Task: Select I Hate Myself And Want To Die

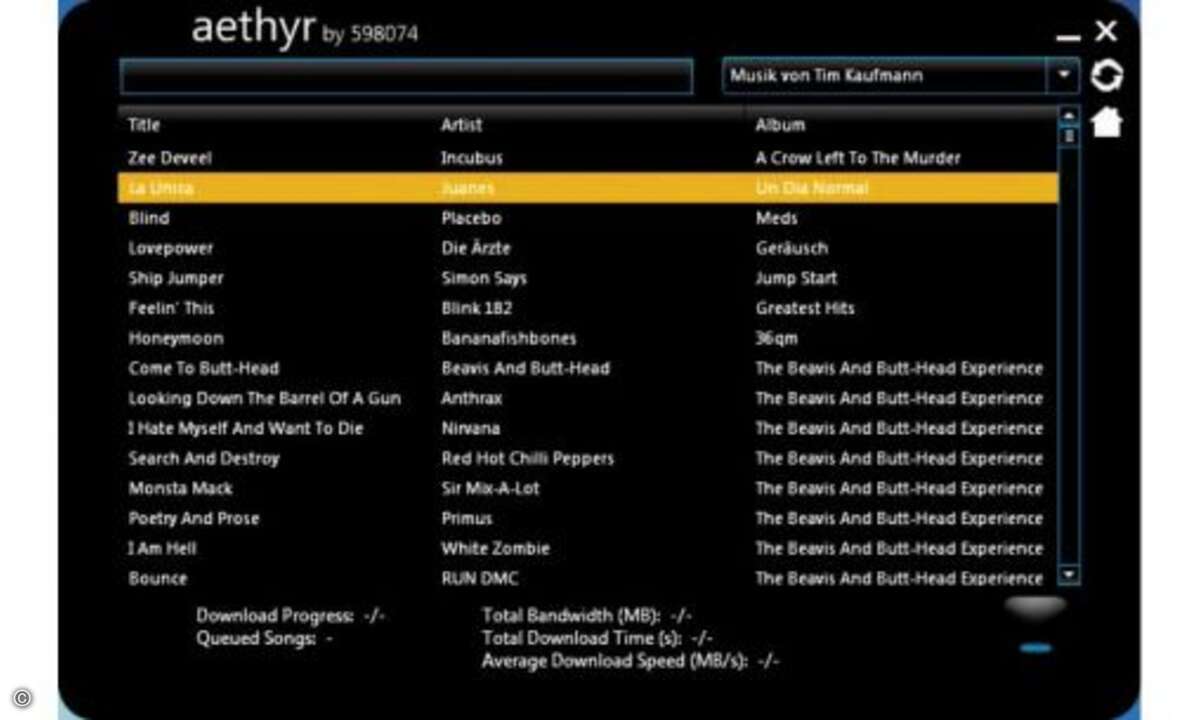Action: pos(246,428)
